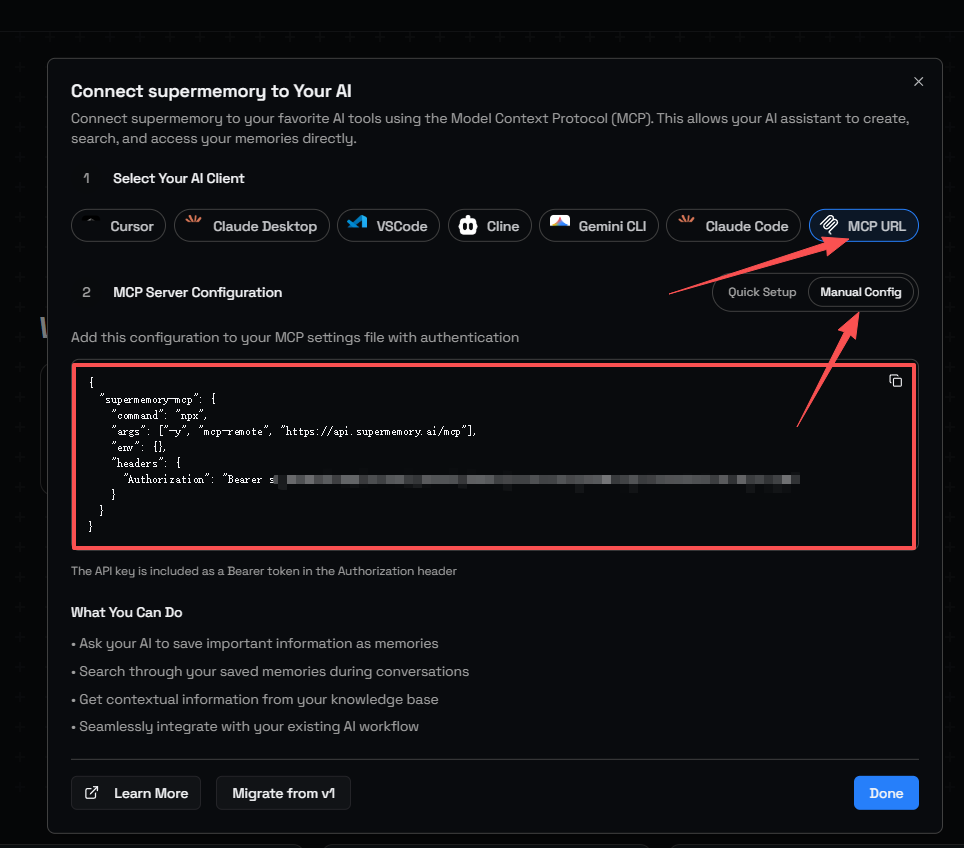The width and height of the screenshot is (964, 848).
Task: Click the Gemini CLI logo icon
Action: click(560, 226)
